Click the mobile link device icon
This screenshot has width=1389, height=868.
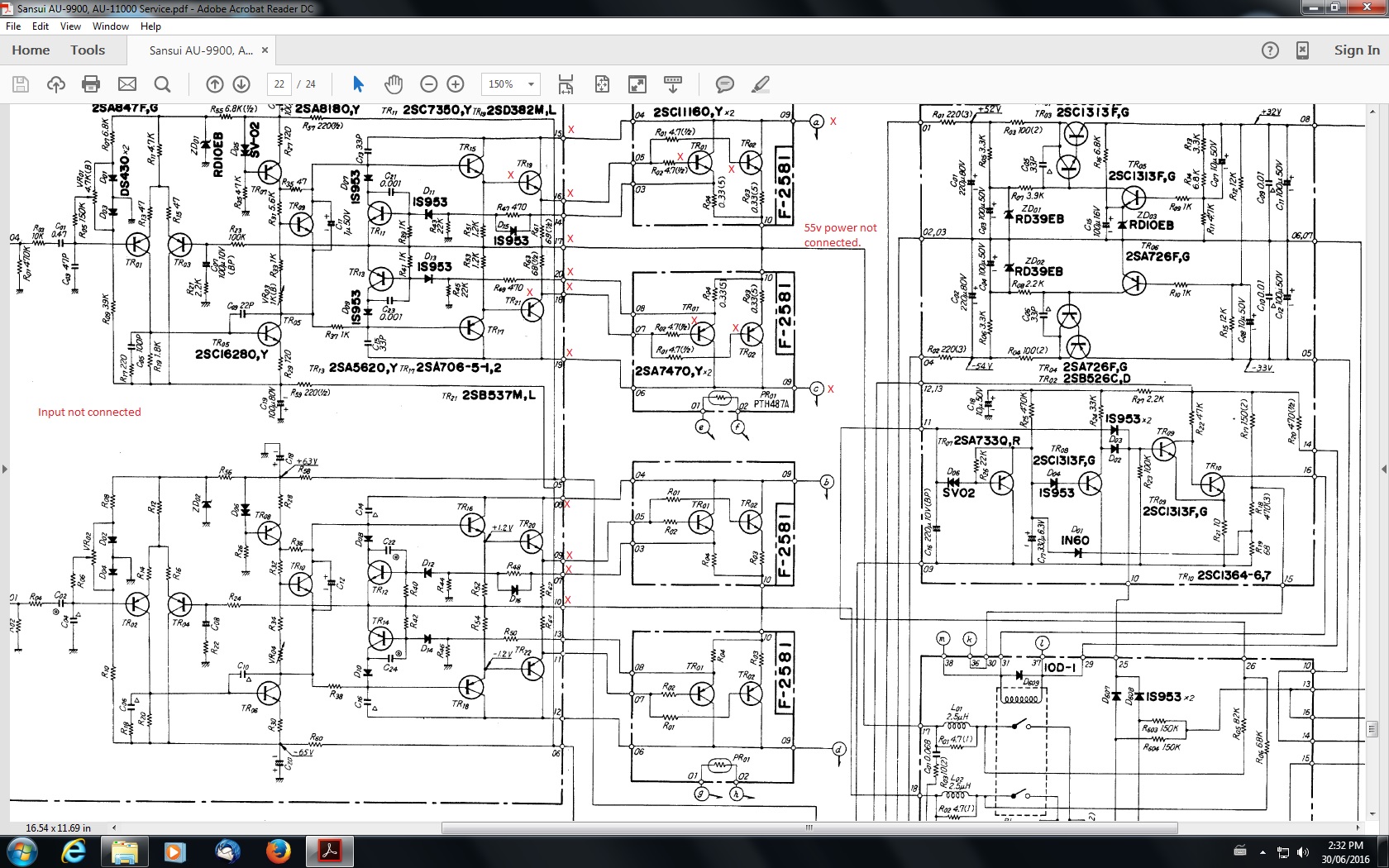pos(1302,50)
